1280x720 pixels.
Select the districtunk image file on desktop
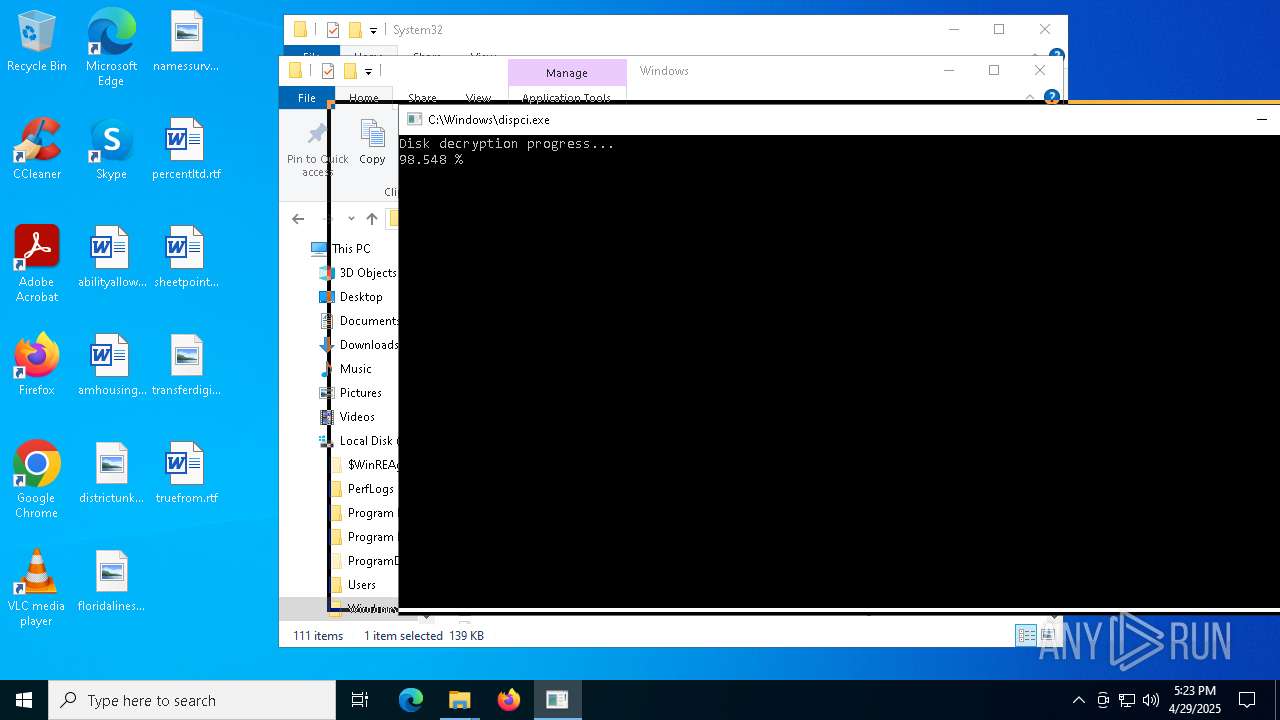tap(112, 474)
